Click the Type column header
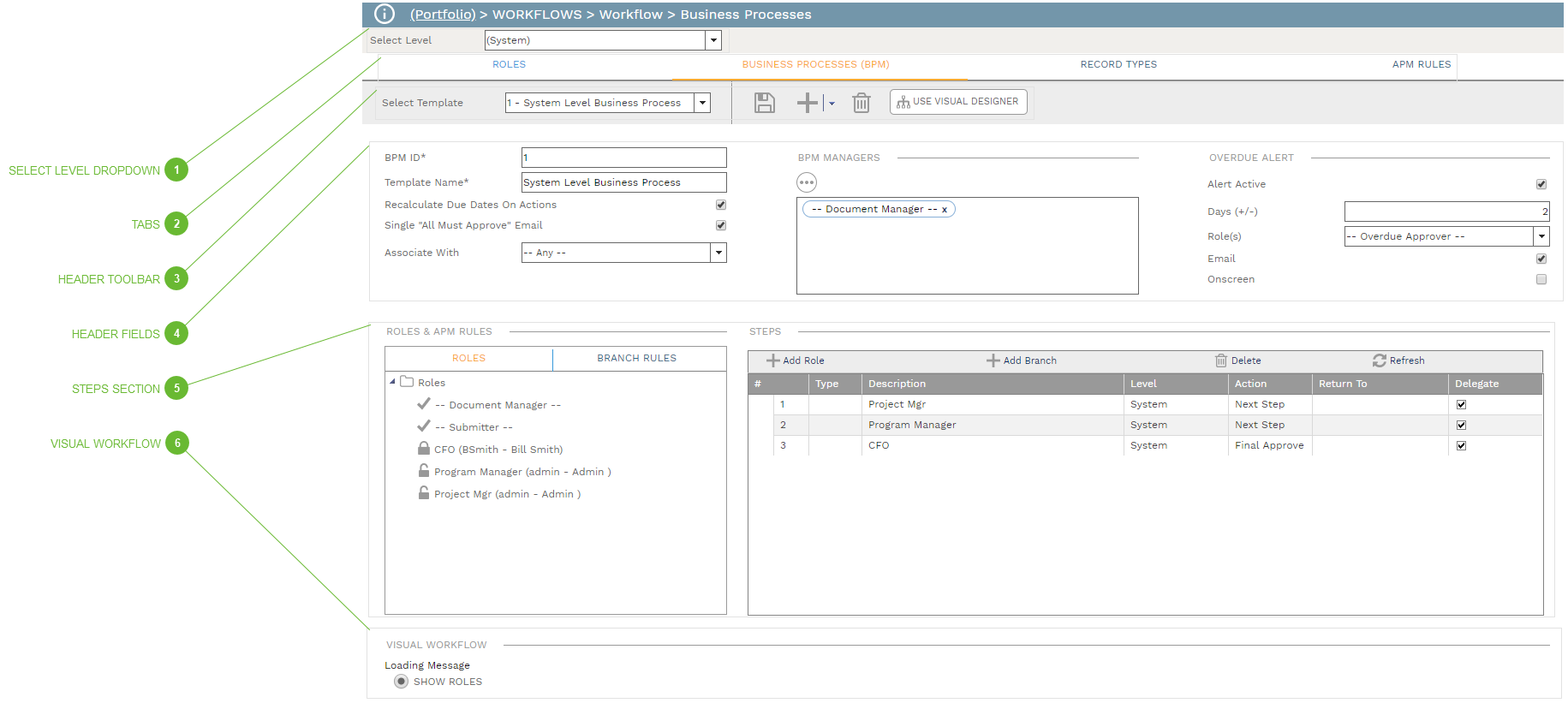Screen dimensions: 1568x703 point(835,384)
